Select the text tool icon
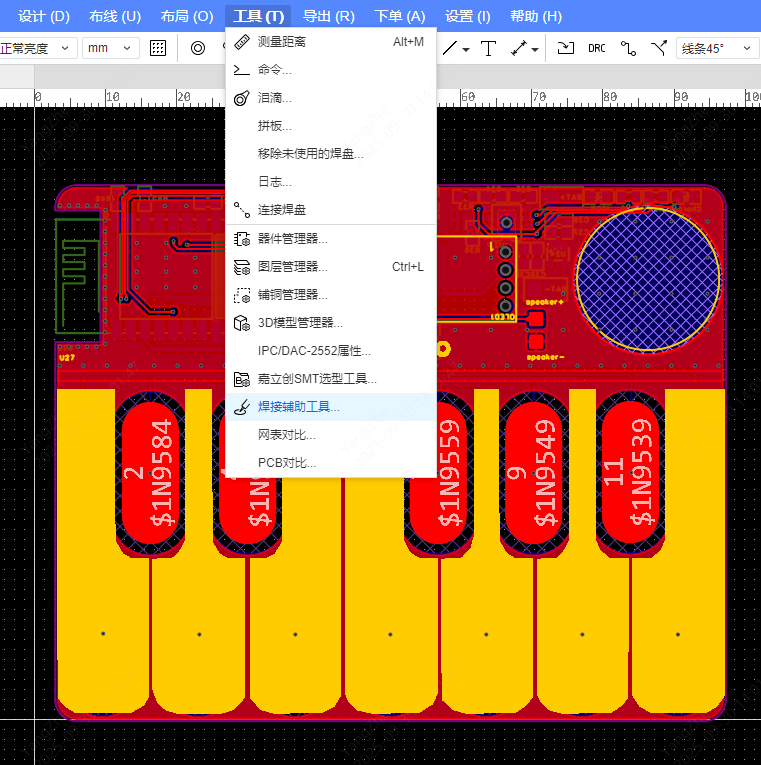The height and width of the screenshot is (765, 761). point(488,48)
